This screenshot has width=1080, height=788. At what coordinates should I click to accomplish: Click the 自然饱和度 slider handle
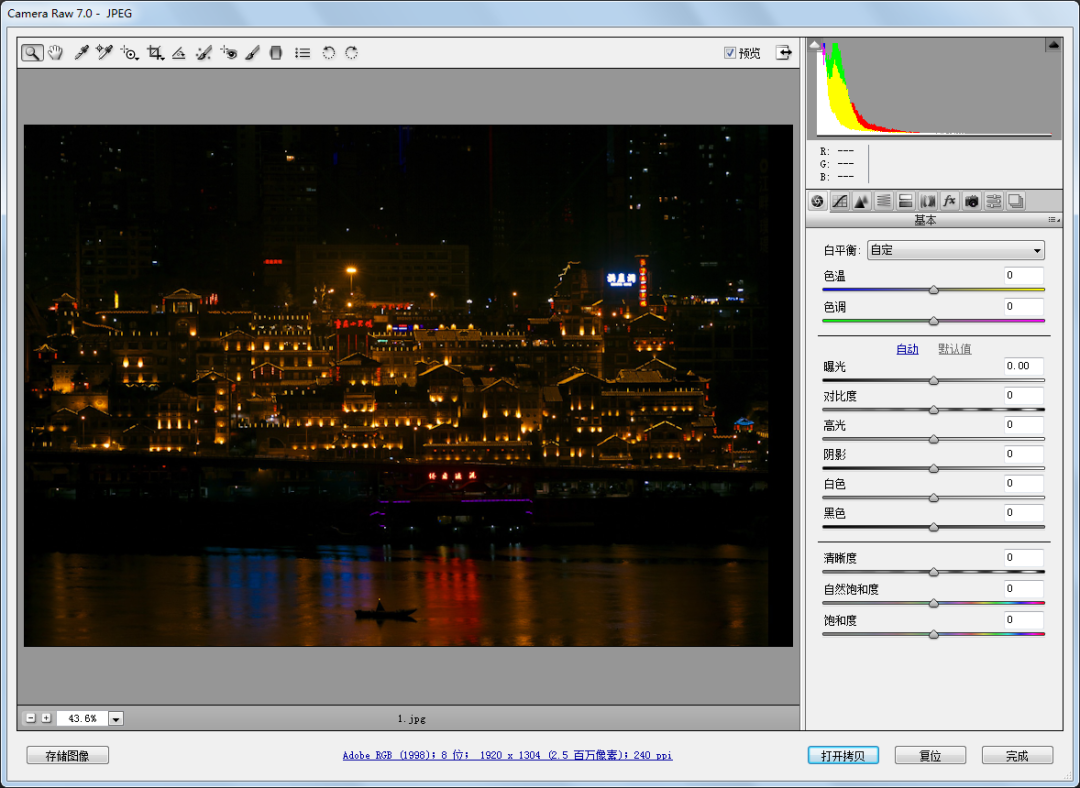pyautogui.click(x=933, y=603)
